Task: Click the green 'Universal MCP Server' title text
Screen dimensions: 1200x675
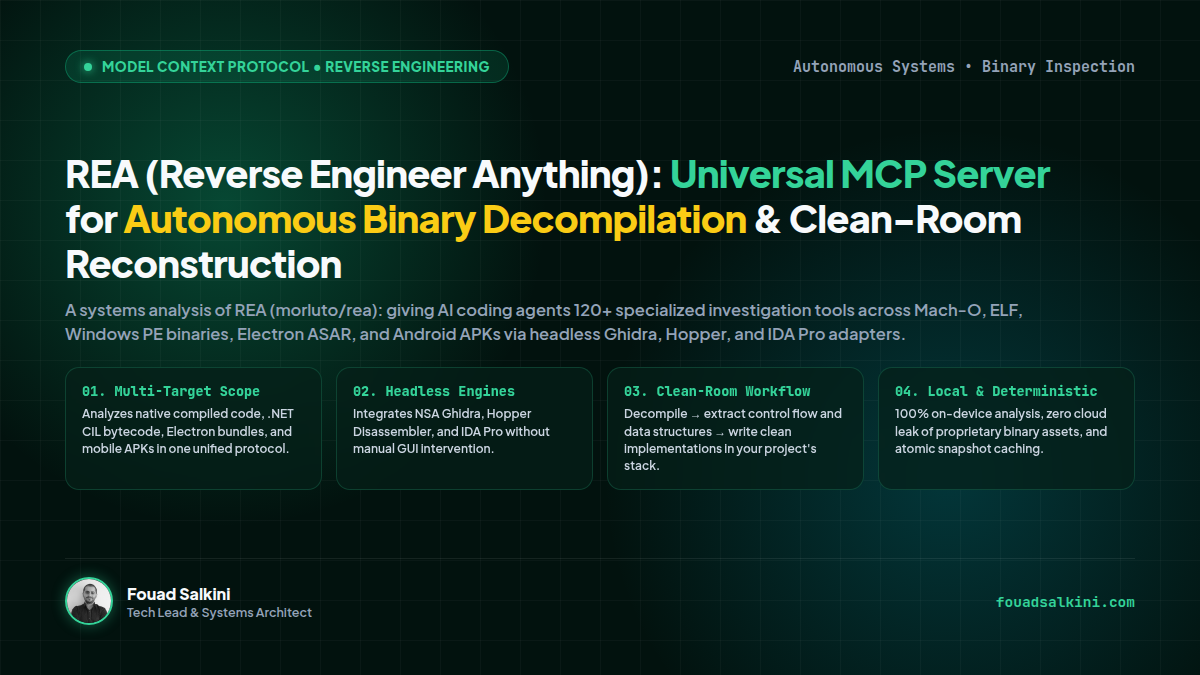Action: 860,175
